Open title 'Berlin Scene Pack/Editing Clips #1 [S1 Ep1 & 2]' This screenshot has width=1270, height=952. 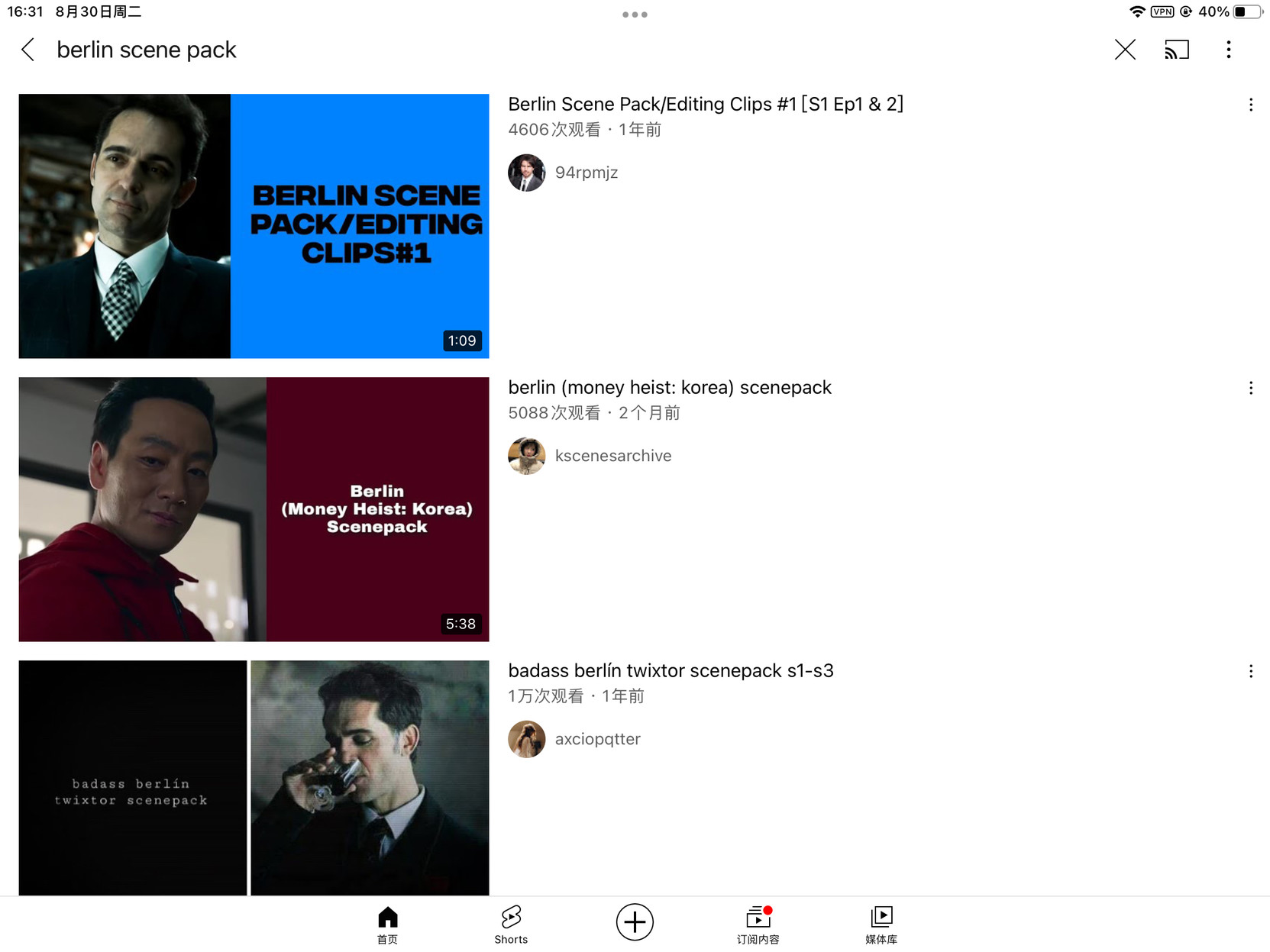pos(706,104)
